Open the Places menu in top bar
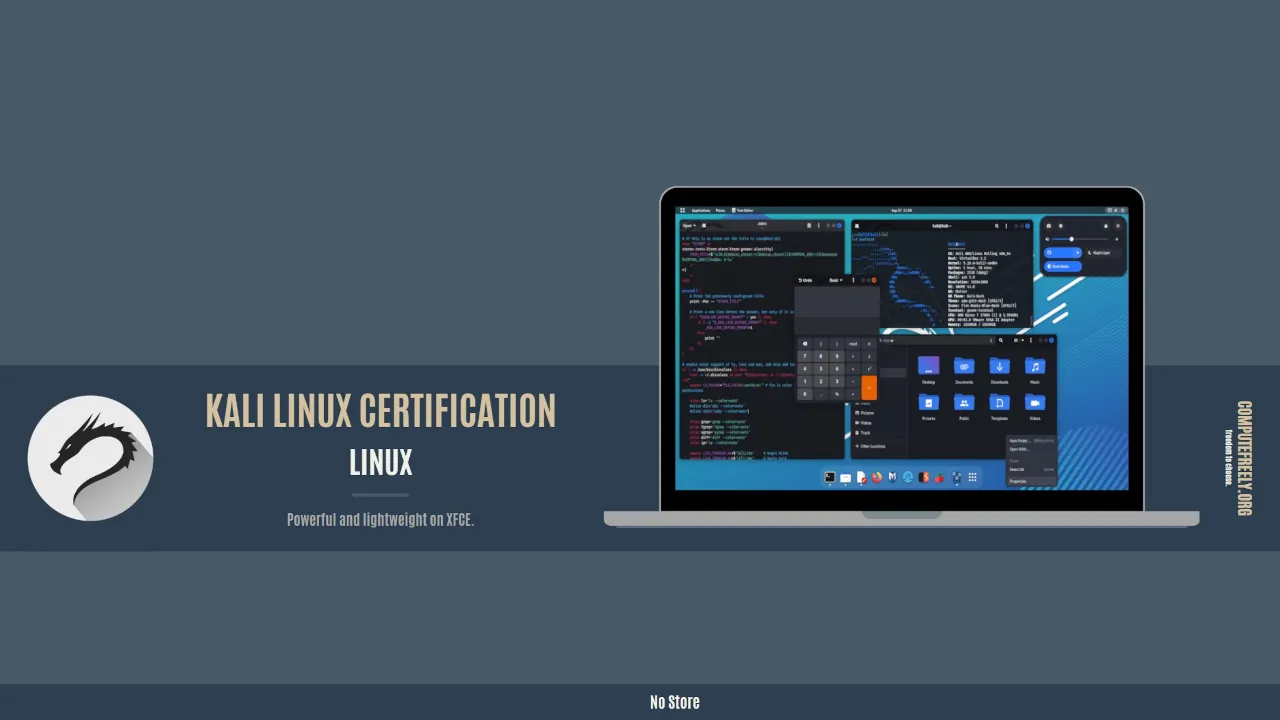The image size is (1280, 720). pyautogui.click(x=720, y=210)
